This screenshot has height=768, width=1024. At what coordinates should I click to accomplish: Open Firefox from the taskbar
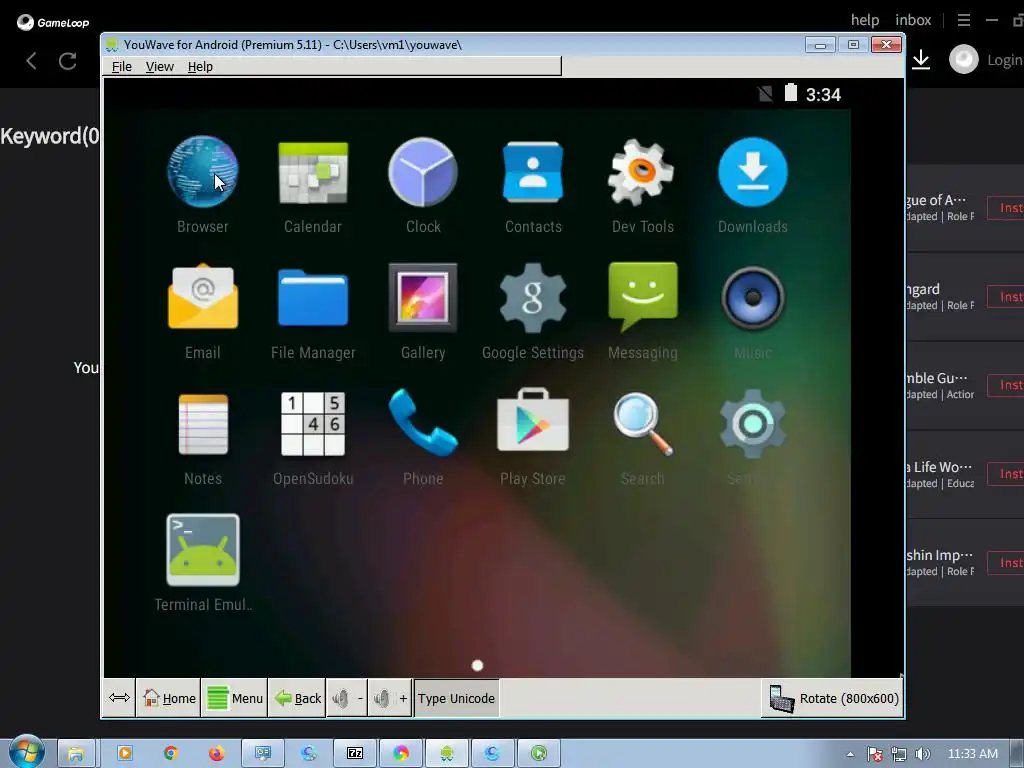pos(216,753)
